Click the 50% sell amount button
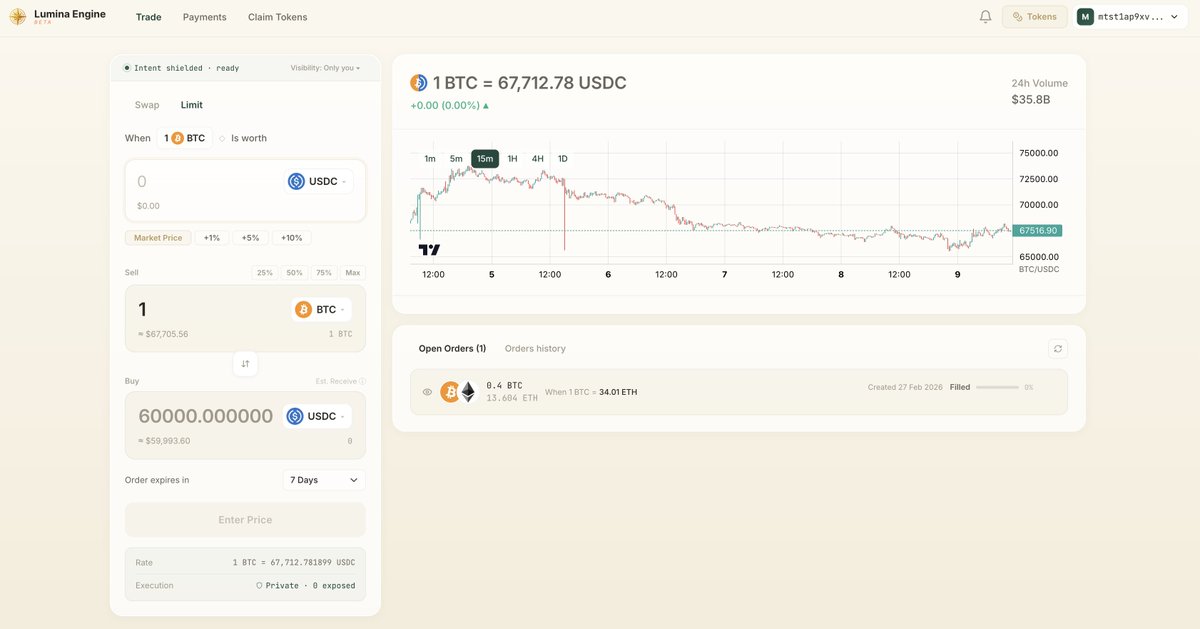Viewport: 1200px width, 629px height. tap(294, 273)
